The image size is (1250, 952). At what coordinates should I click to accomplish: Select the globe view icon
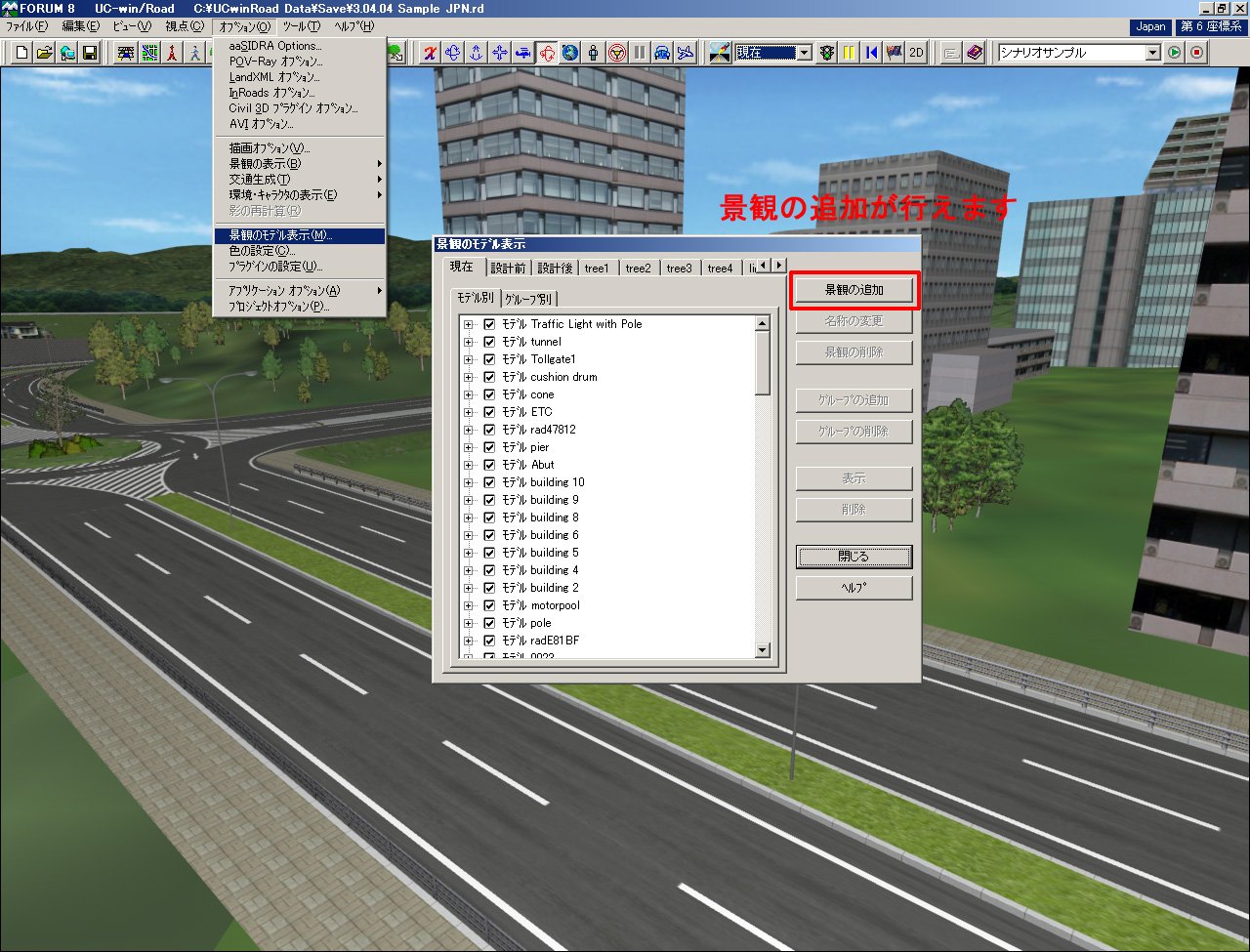(x=570, y=53)
